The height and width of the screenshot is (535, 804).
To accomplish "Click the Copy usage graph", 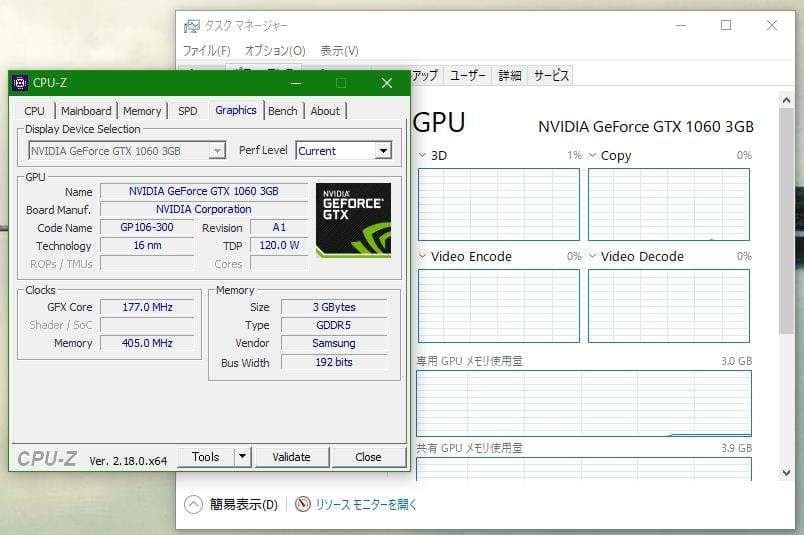I will 669,204.
